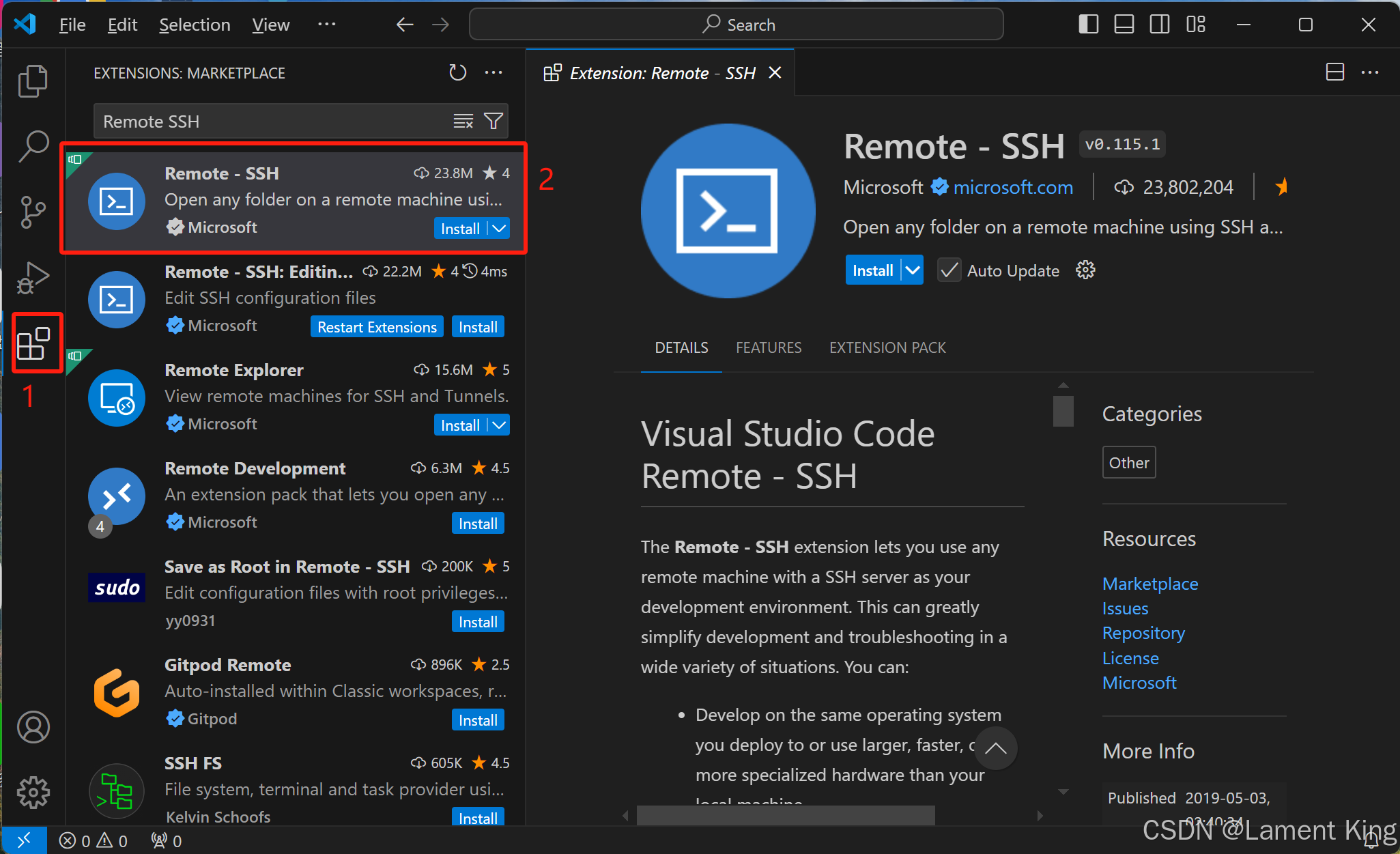The image size is (1400, 854).
Task: Click the Manage gear icon in activity bar
Action: point(33,793)
